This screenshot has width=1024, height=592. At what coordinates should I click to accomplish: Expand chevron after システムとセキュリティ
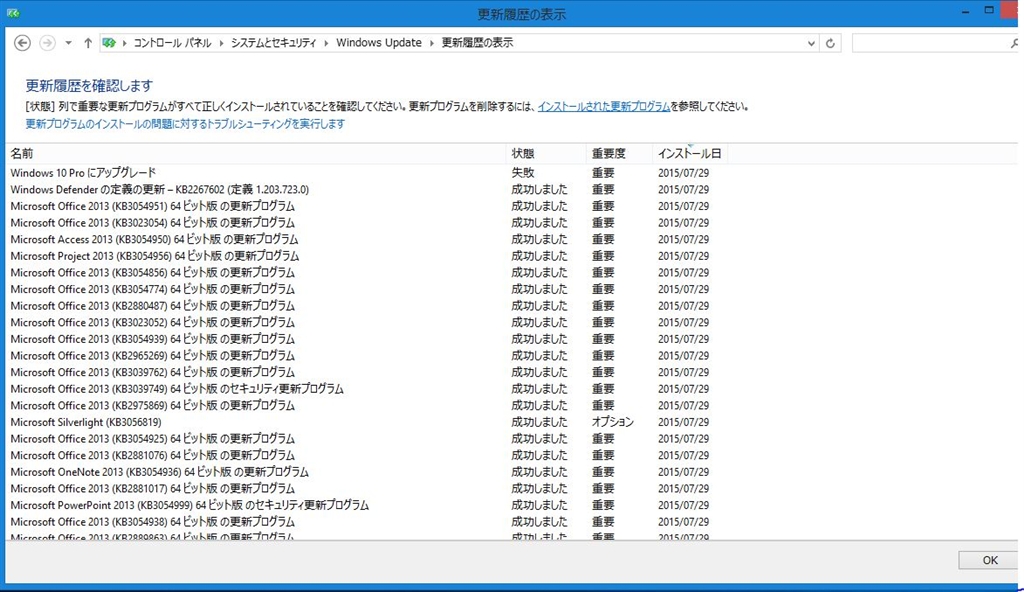[x=326, y=43]
